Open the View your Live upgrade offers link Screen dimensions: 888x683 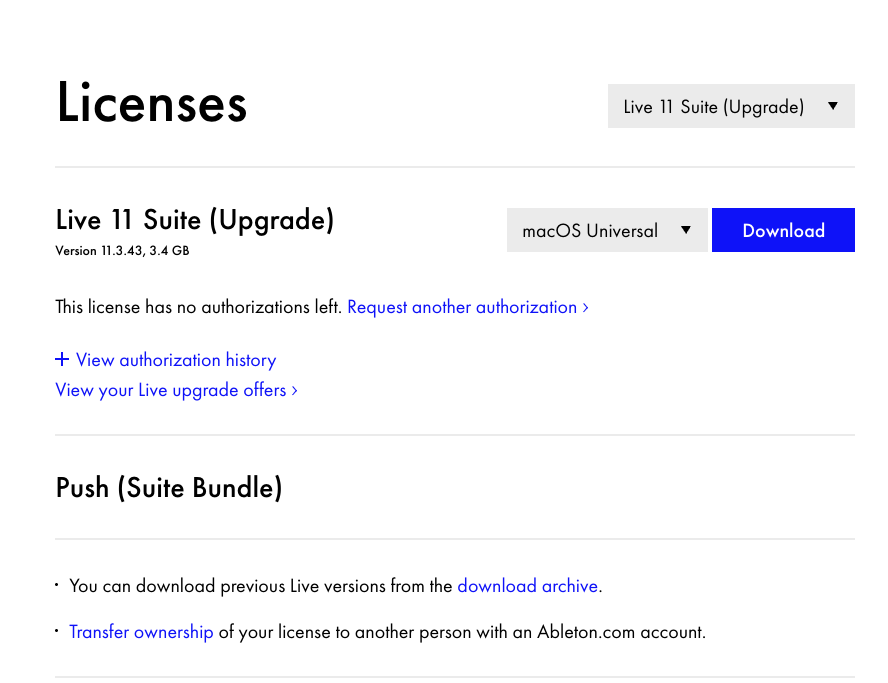[x=171, y=390]
